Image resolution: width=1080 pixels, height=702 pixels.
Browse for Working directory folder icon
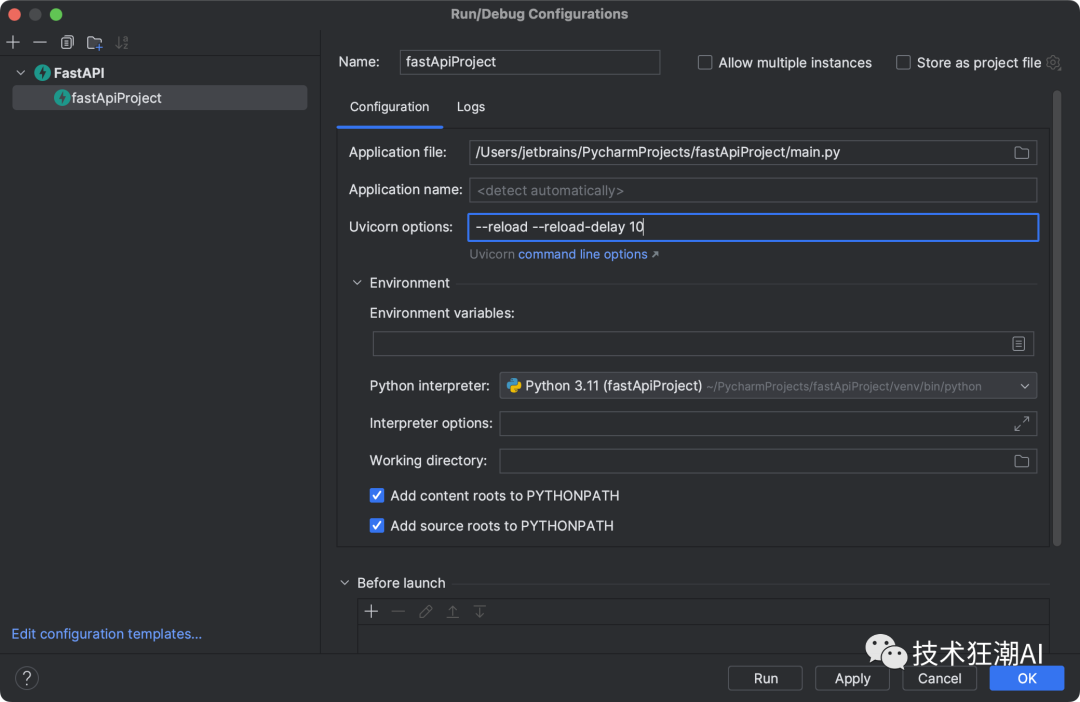pyautogui.click(x=1021, y=461)
